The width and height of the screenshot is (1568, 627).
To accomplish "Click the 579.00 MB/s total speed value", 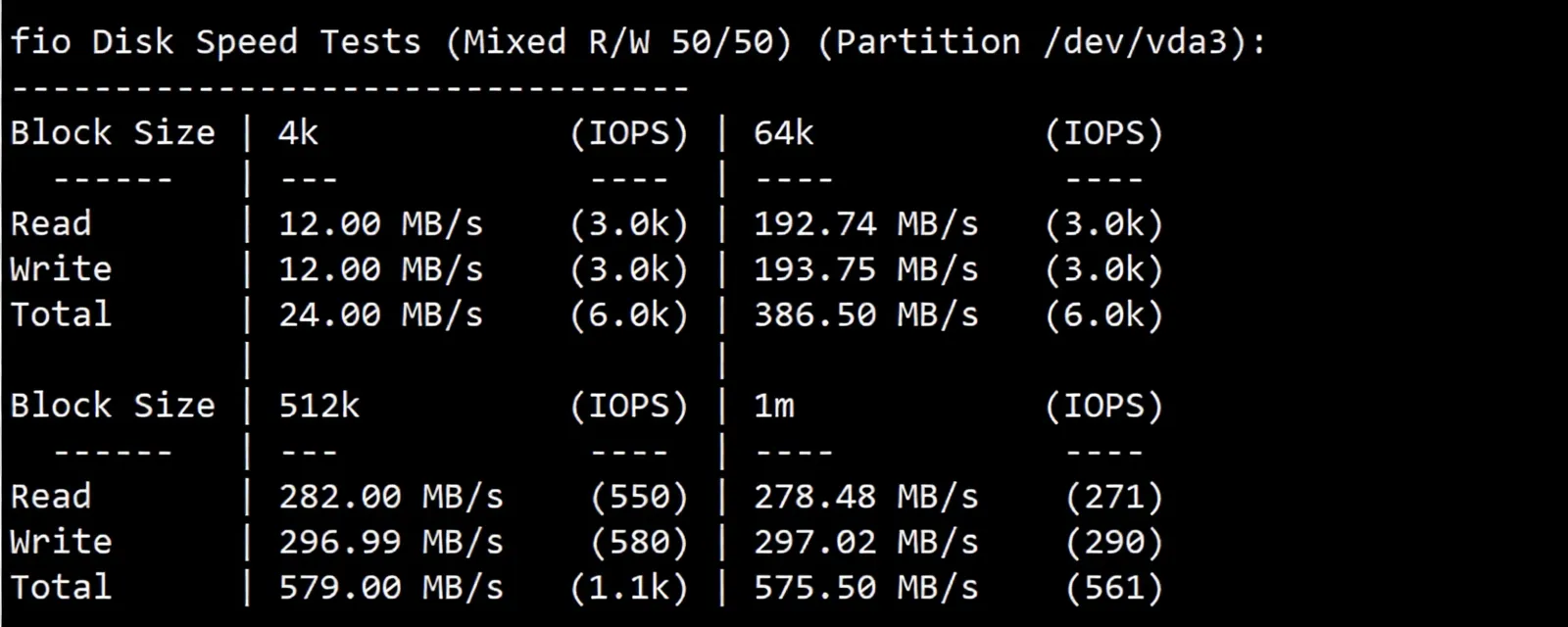I will pyautogui.click(x=390, y=587).
